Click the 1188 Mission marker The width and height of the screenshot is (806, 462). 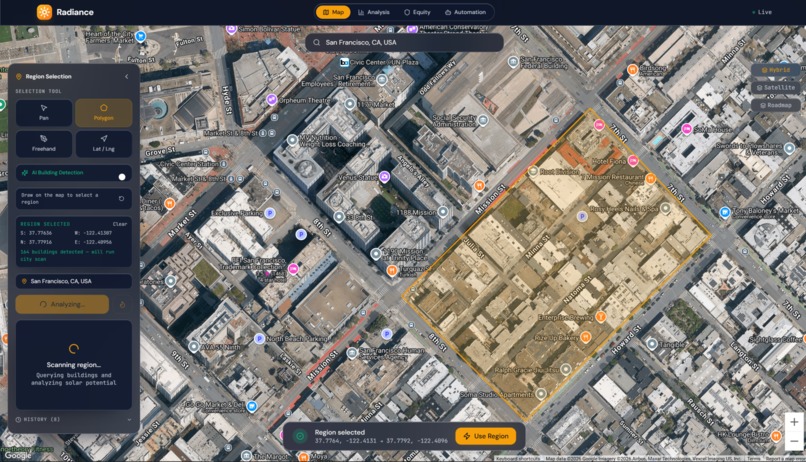[x=443, y=212]
